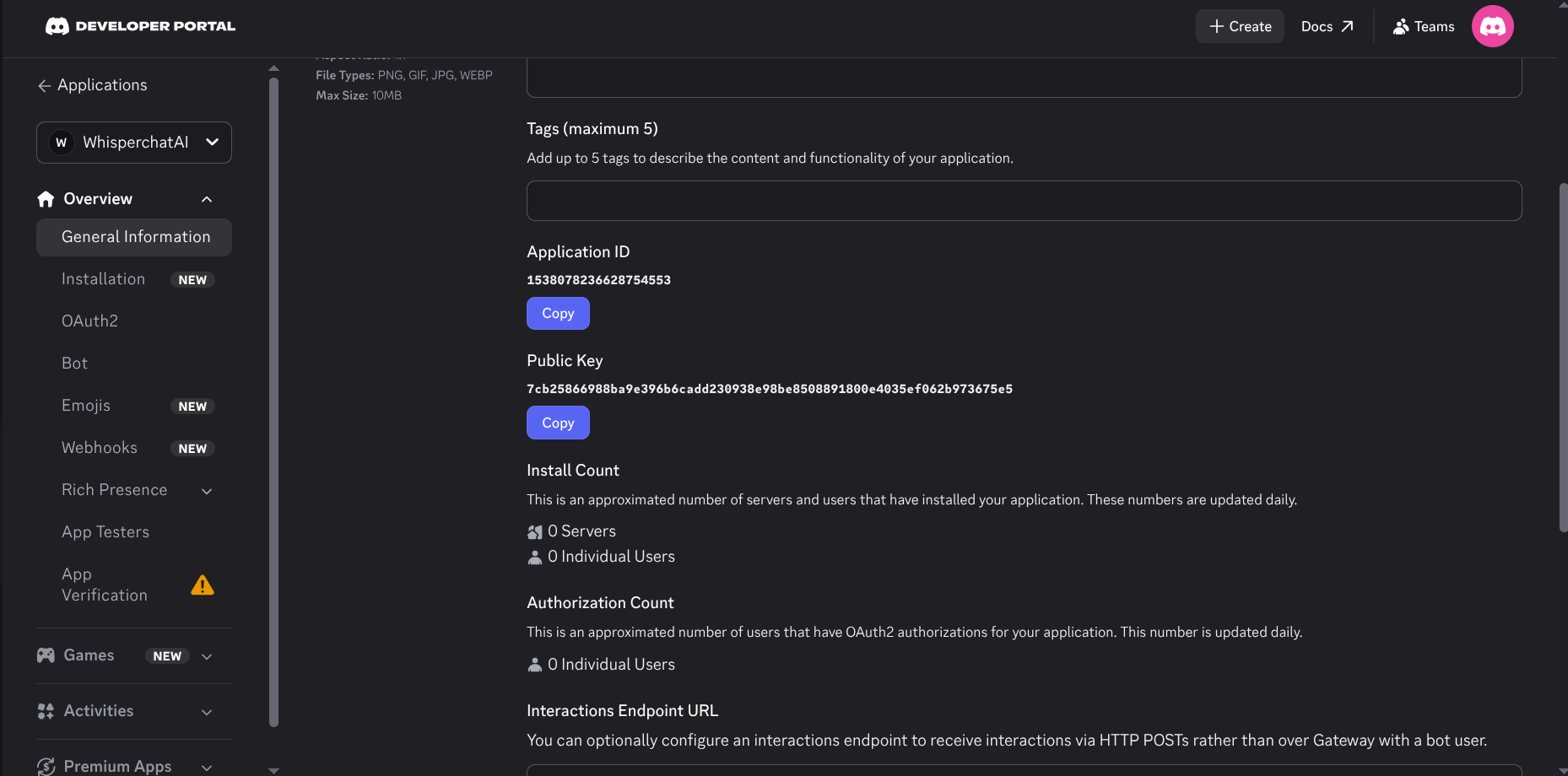
Task: Click the user icon under Install Count
Action: [535, 557]
